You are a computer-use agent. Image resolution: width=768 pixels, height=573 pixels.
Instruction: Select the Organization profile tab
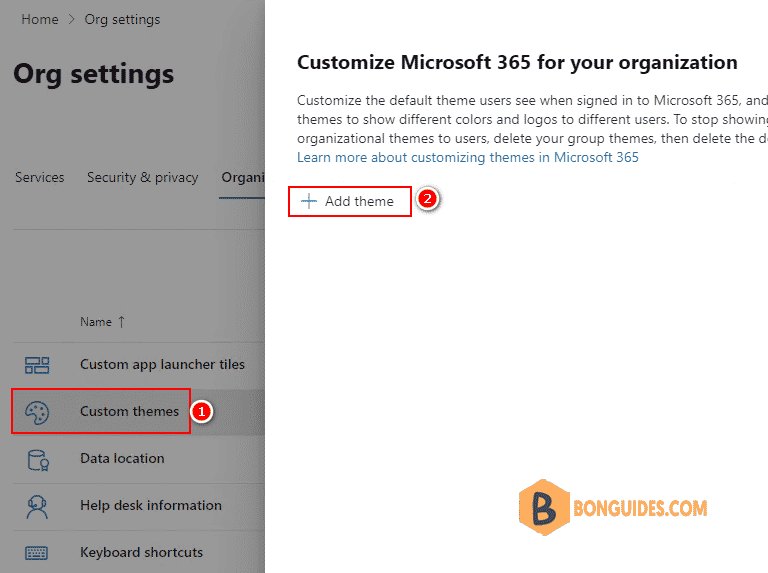[x=242, y=177]
